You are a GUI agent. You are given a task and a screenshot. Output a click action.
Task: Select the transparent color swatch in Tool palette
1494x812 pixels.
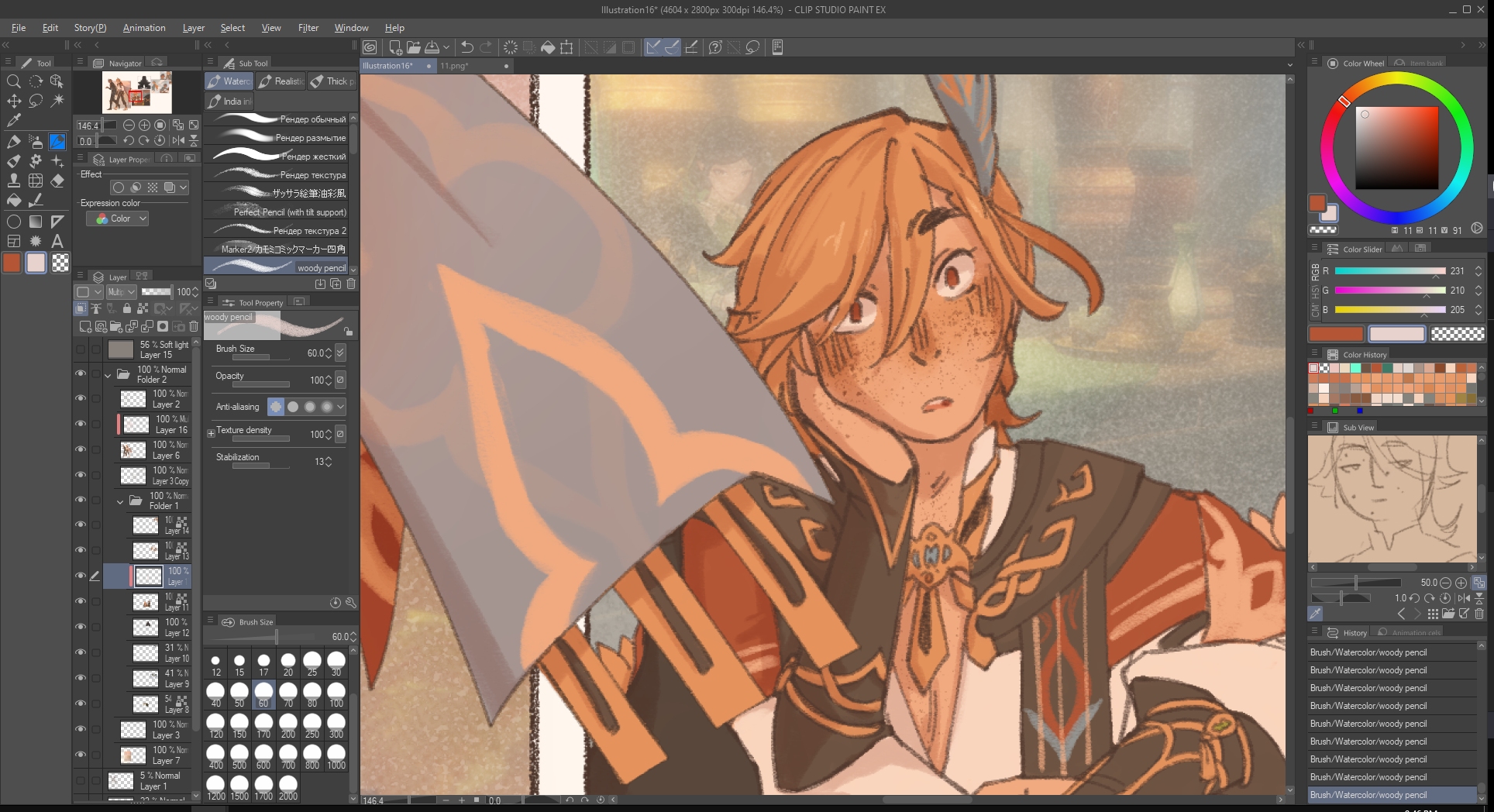[x=60, y=263]
